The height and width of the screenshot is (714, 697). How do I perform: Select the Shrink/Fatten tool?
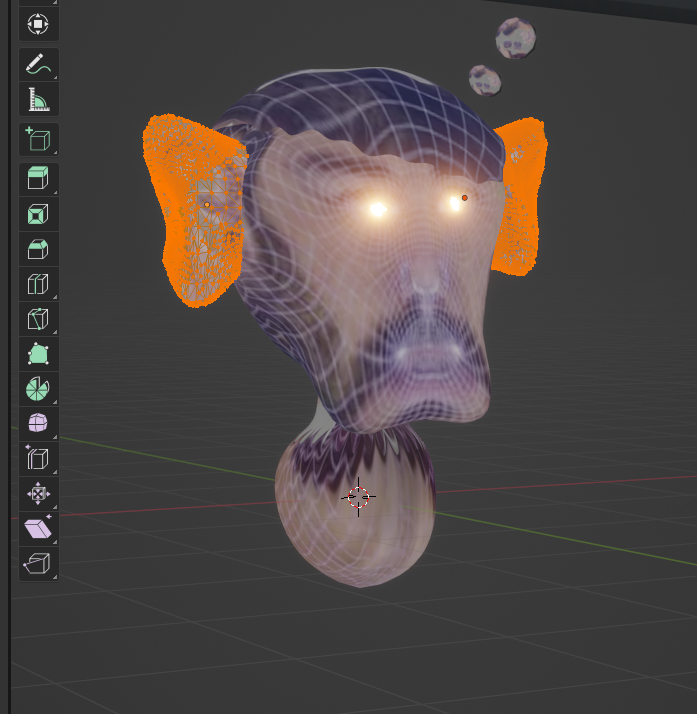[x=39, y=494]
